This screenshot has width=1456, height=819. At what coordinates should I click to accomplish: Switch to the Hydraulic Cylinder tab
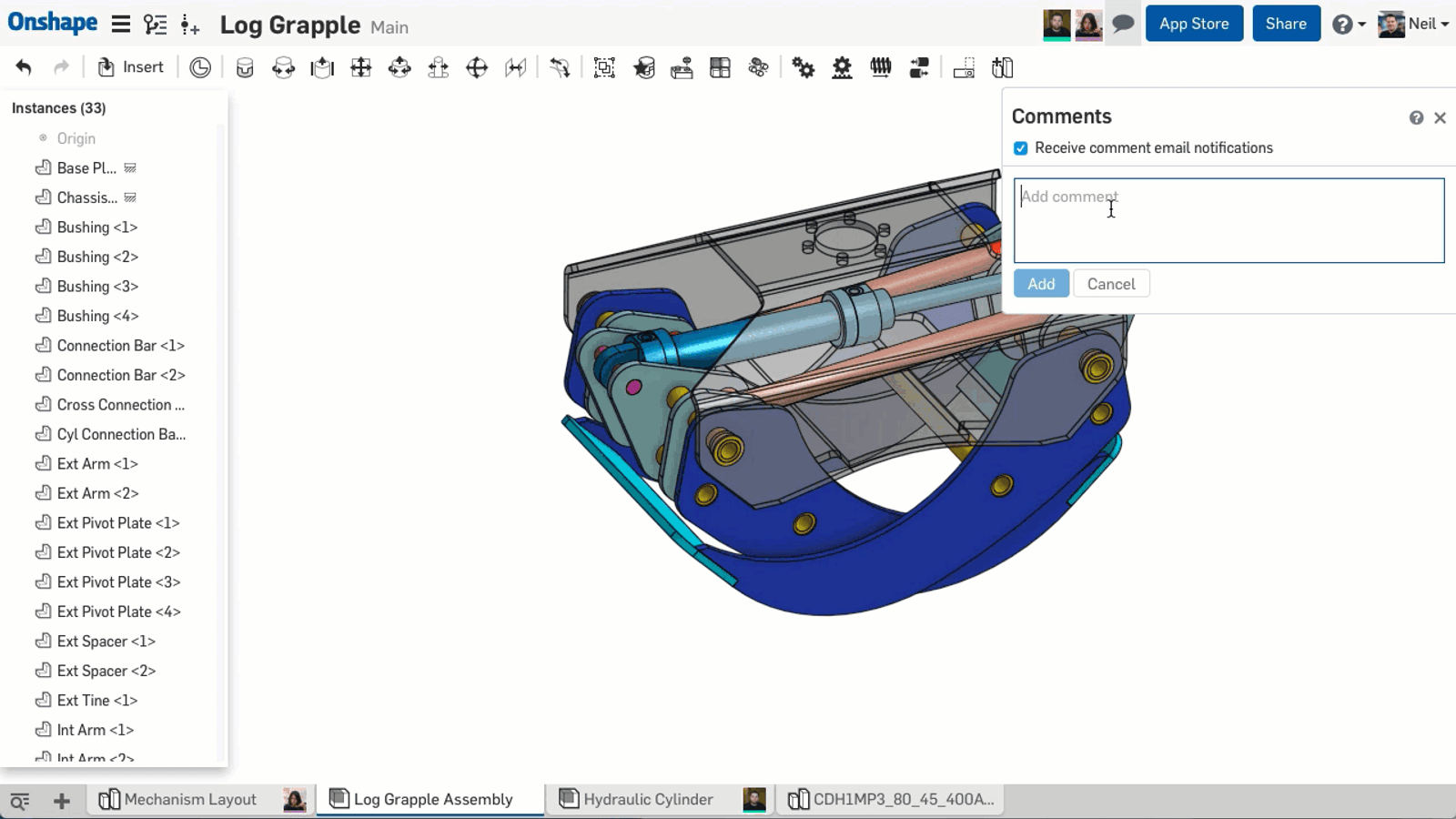click(647, 799)
